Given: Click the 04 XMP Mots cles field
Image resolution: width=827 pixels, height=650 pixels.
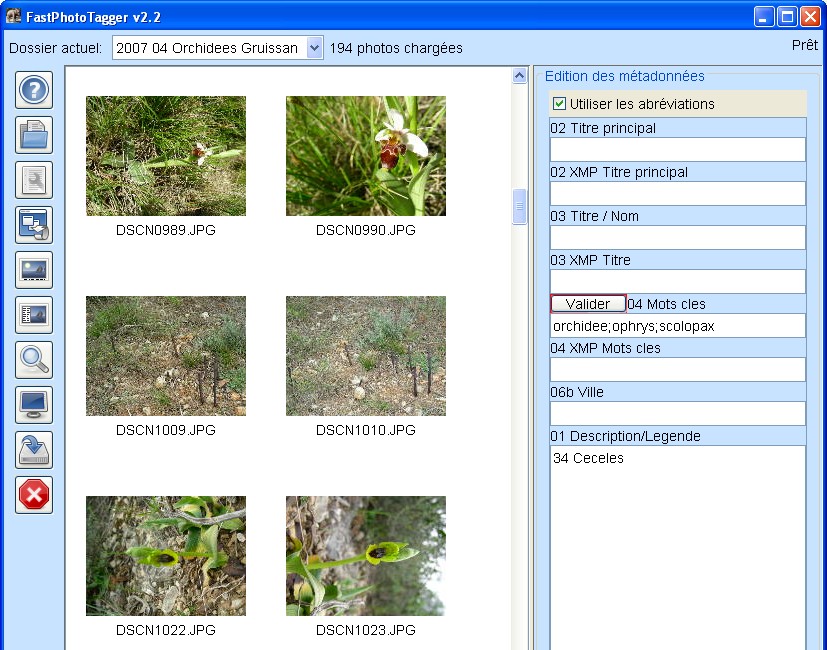Looking at the screenshot, I should (x=678, y=369).
